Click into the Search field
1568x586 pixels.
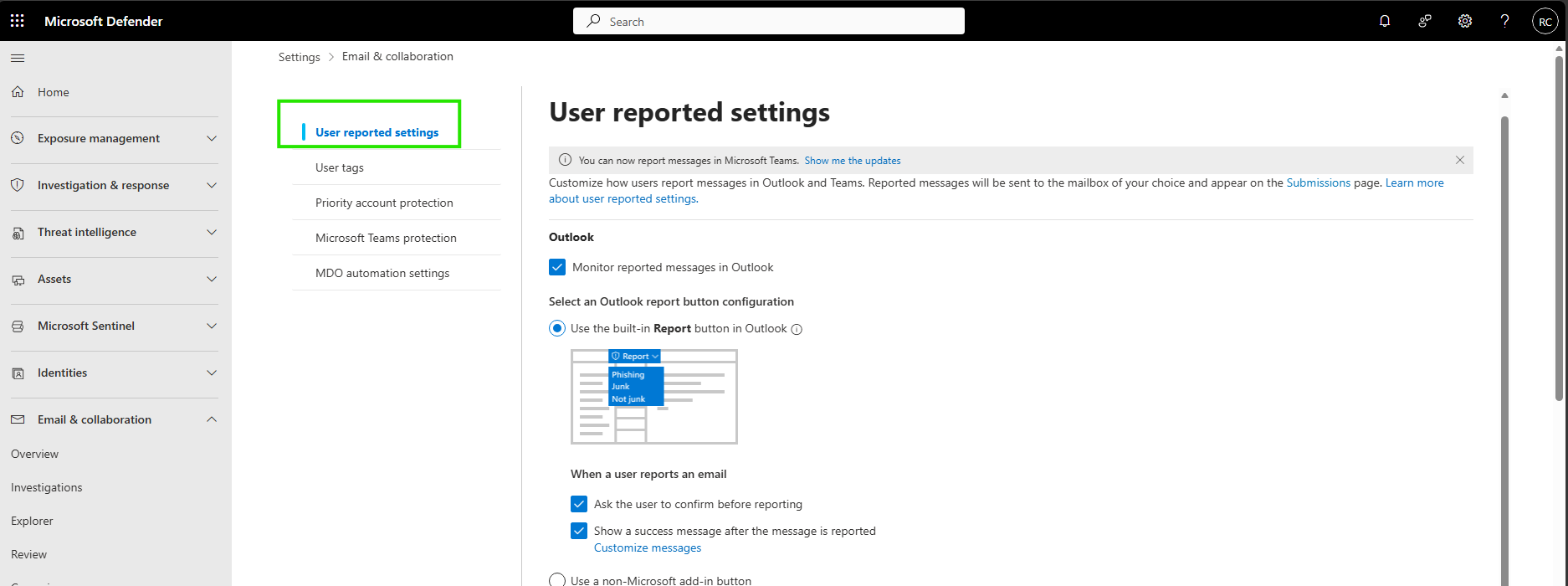click(769, 21)
